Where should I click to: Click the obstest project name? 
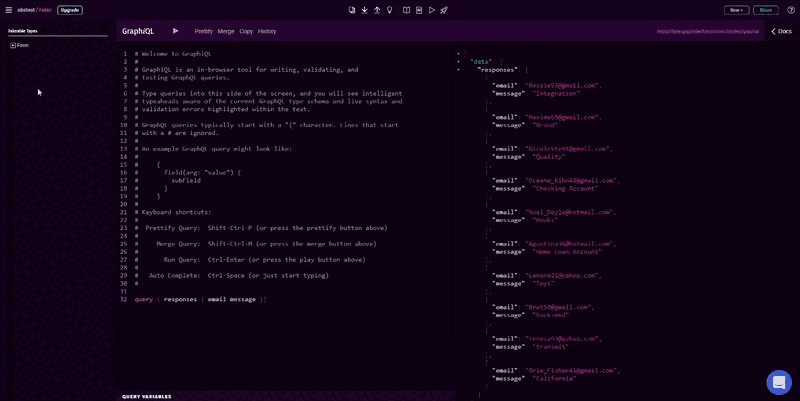point(26,10)
